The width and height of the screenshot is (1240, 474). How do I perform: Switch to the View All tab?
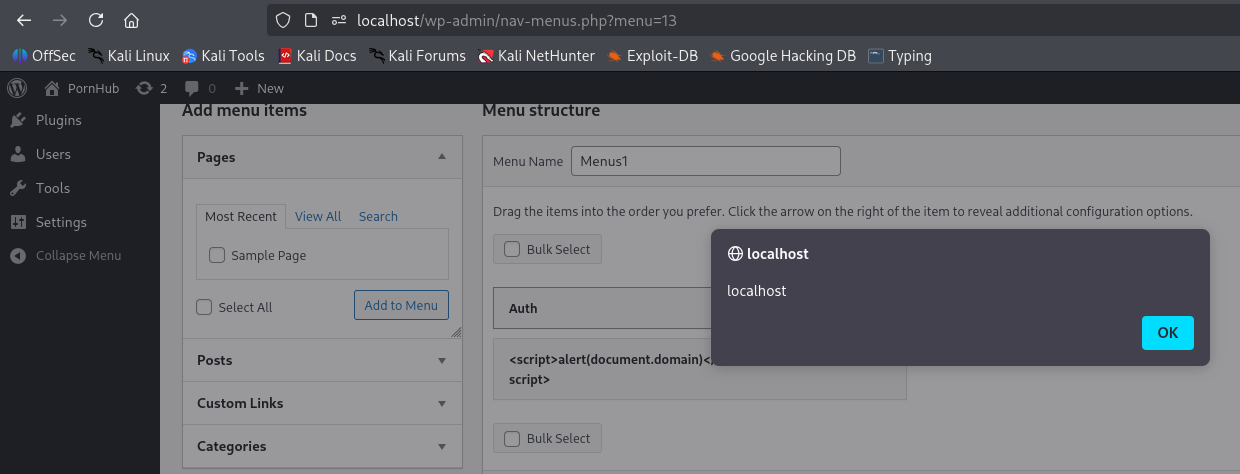coord(318,216)
